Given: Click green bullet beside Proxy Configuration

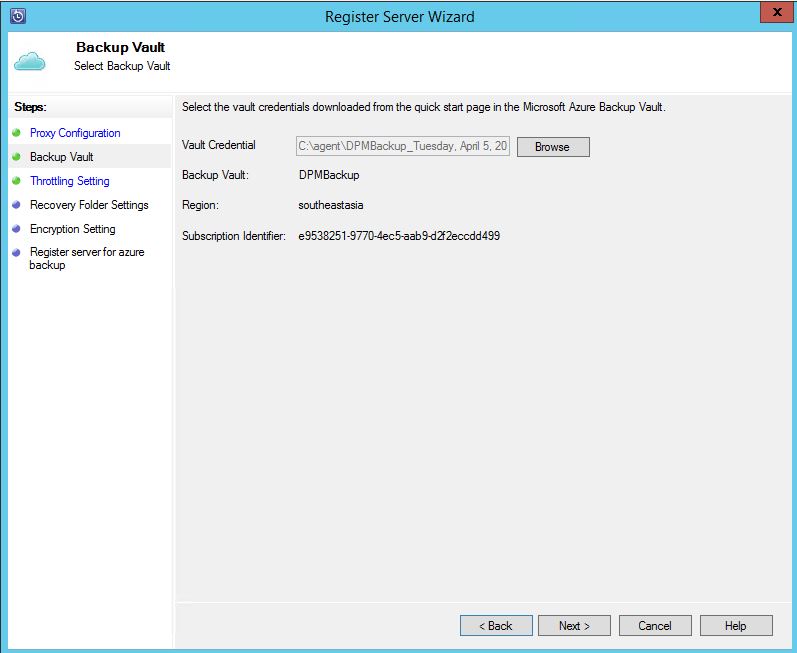Looking at the screenshot, I should coord(16,133).
